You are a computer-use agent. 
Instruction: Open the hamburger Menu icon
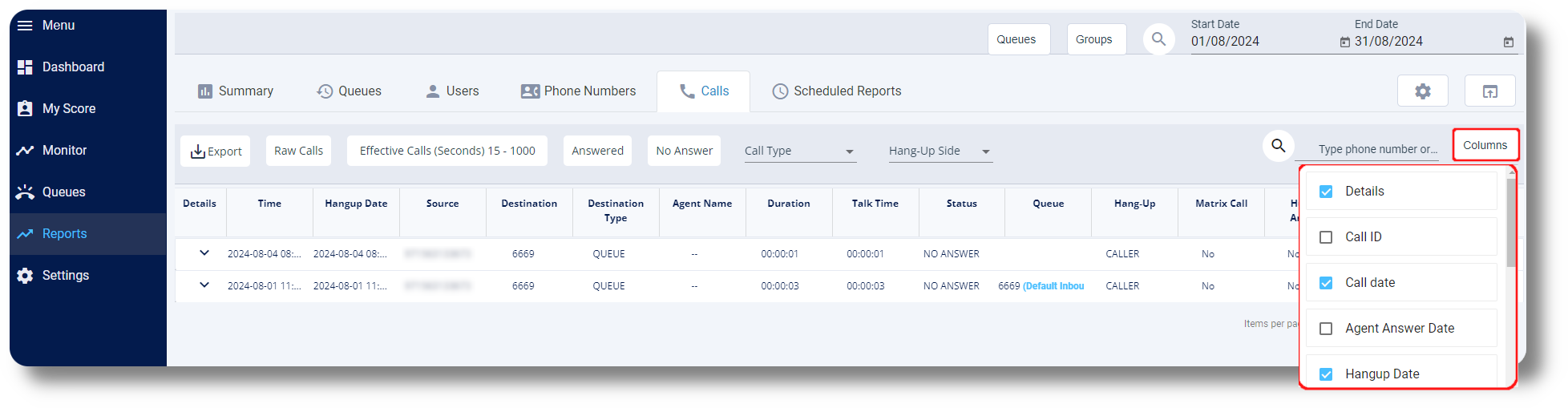click(25, 26)
